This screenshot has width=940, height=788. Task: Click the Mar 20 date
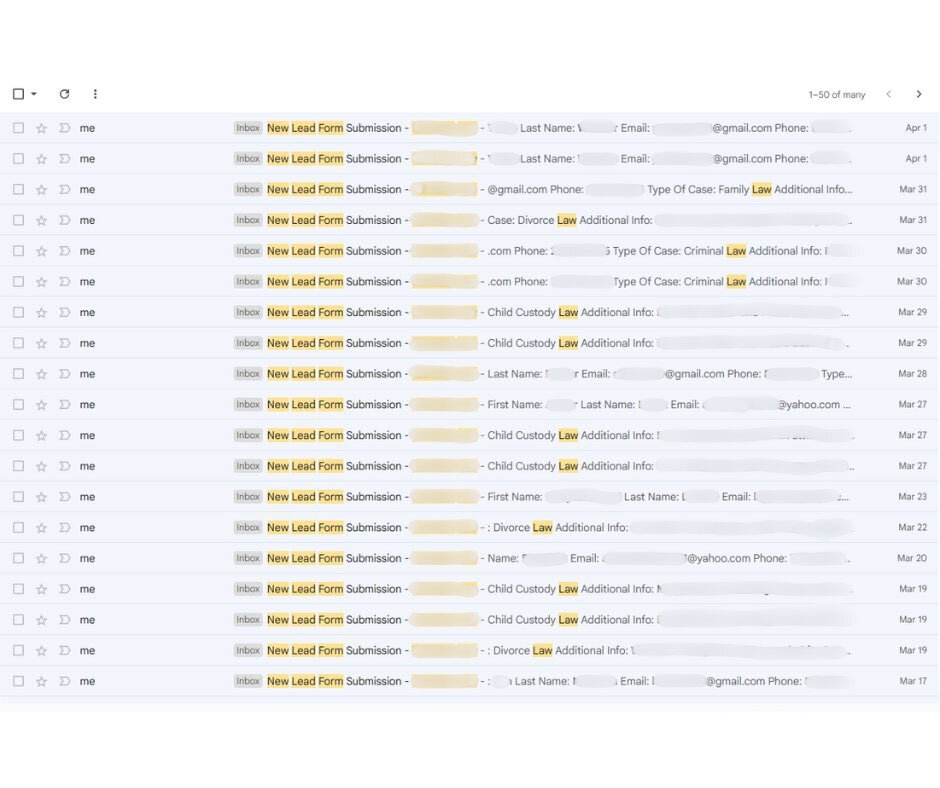(x=912, y=558)
